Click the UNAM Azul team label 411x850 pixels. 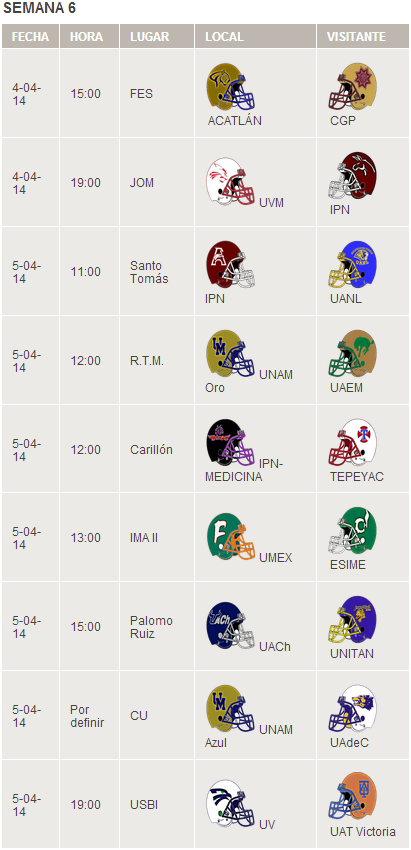[249, 736]
